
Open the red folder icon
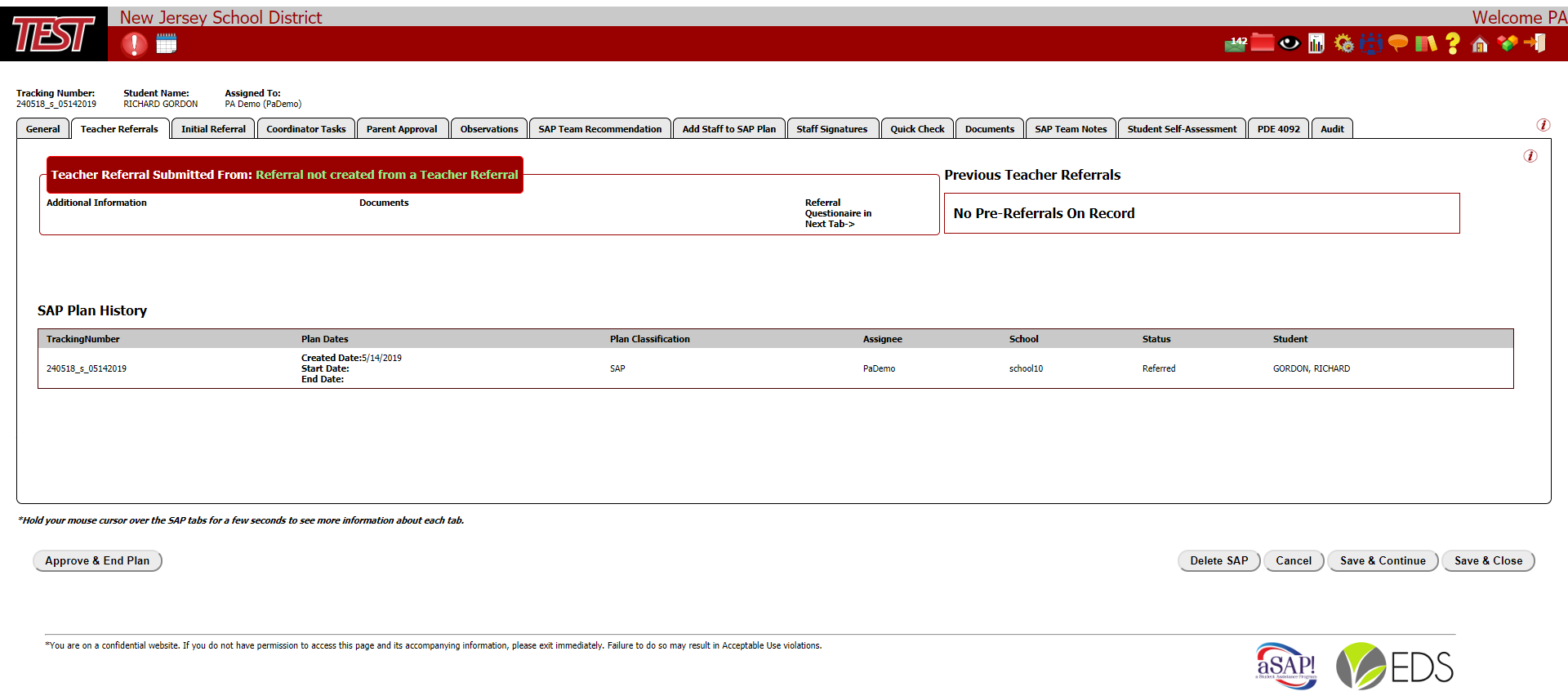[x=1263, y=42]
